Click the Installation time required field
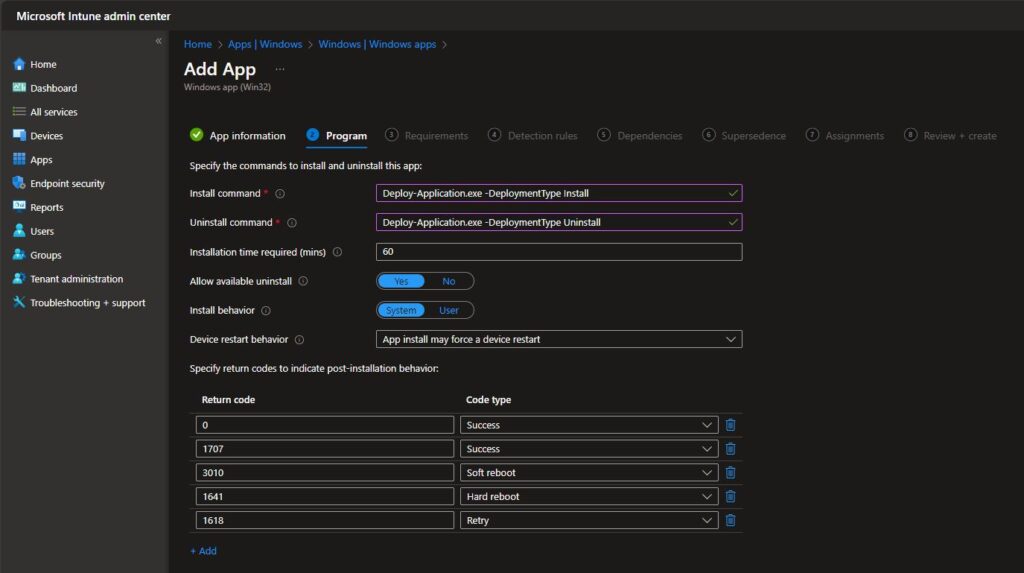The height and width of the screenshot is (573, 1024). [x=559, y=252]
